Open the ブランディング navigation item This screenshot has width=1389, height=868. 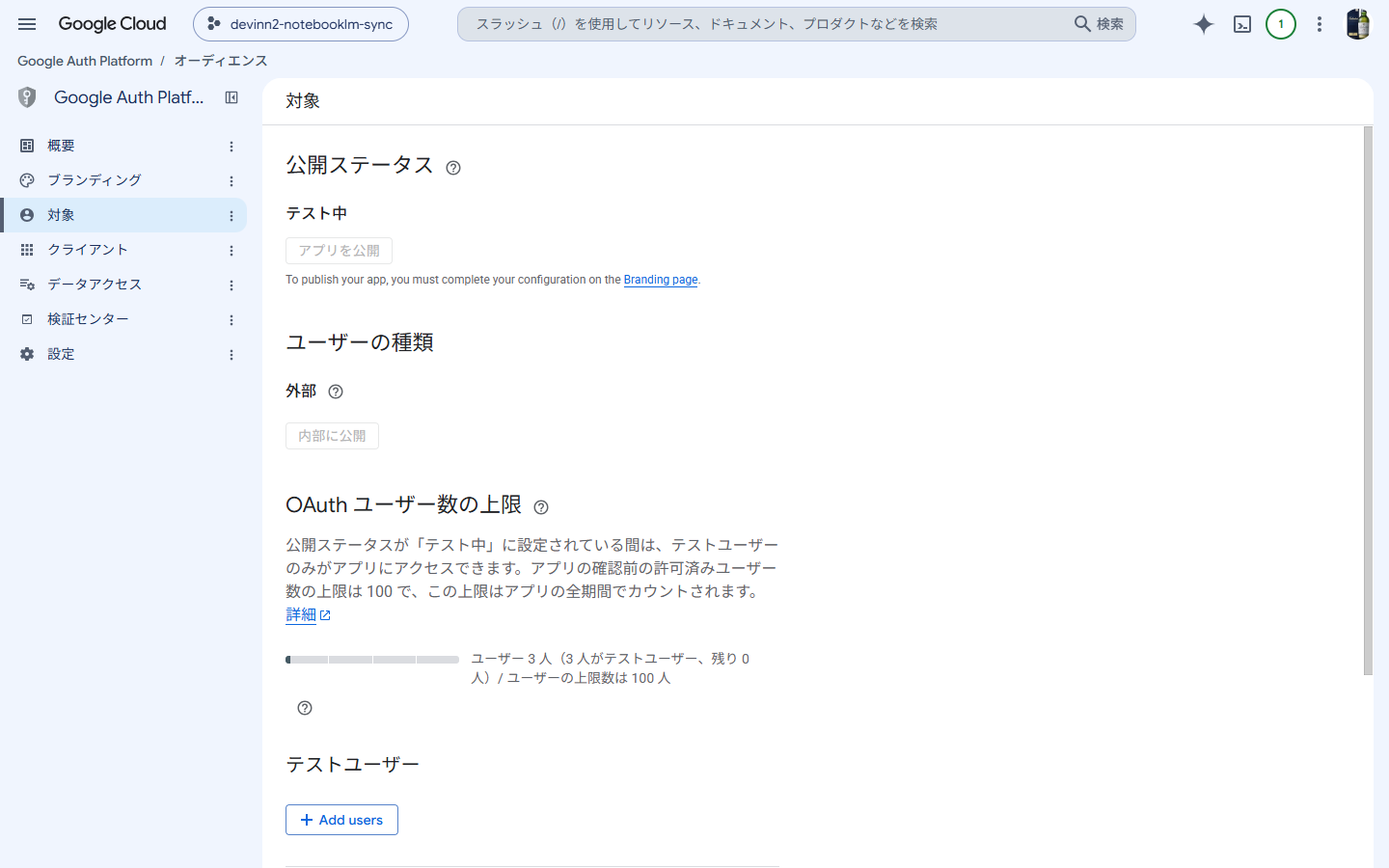[x=123, y=180]
